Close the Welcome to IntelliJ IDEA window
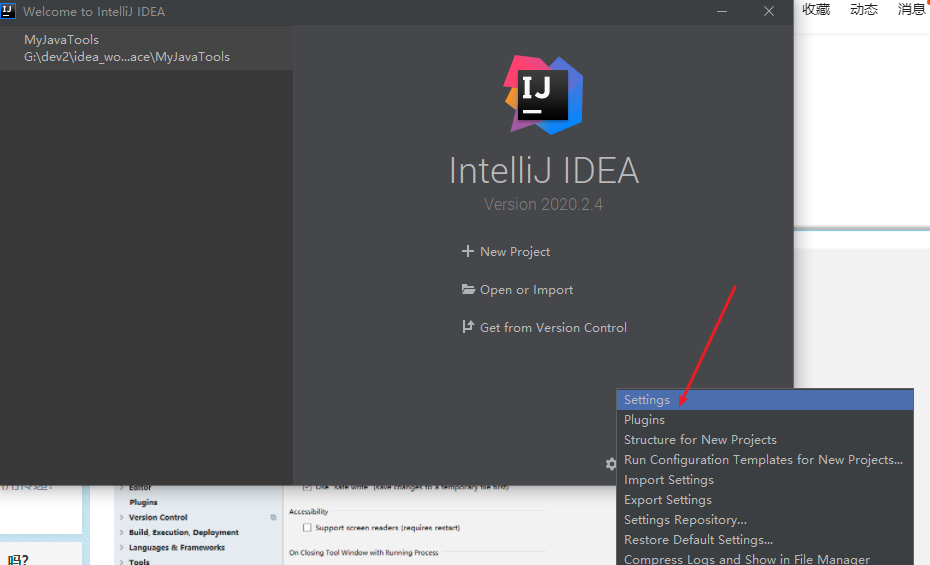Image resolution: width=930 pixels, height=565 pixels. (769, 11)
